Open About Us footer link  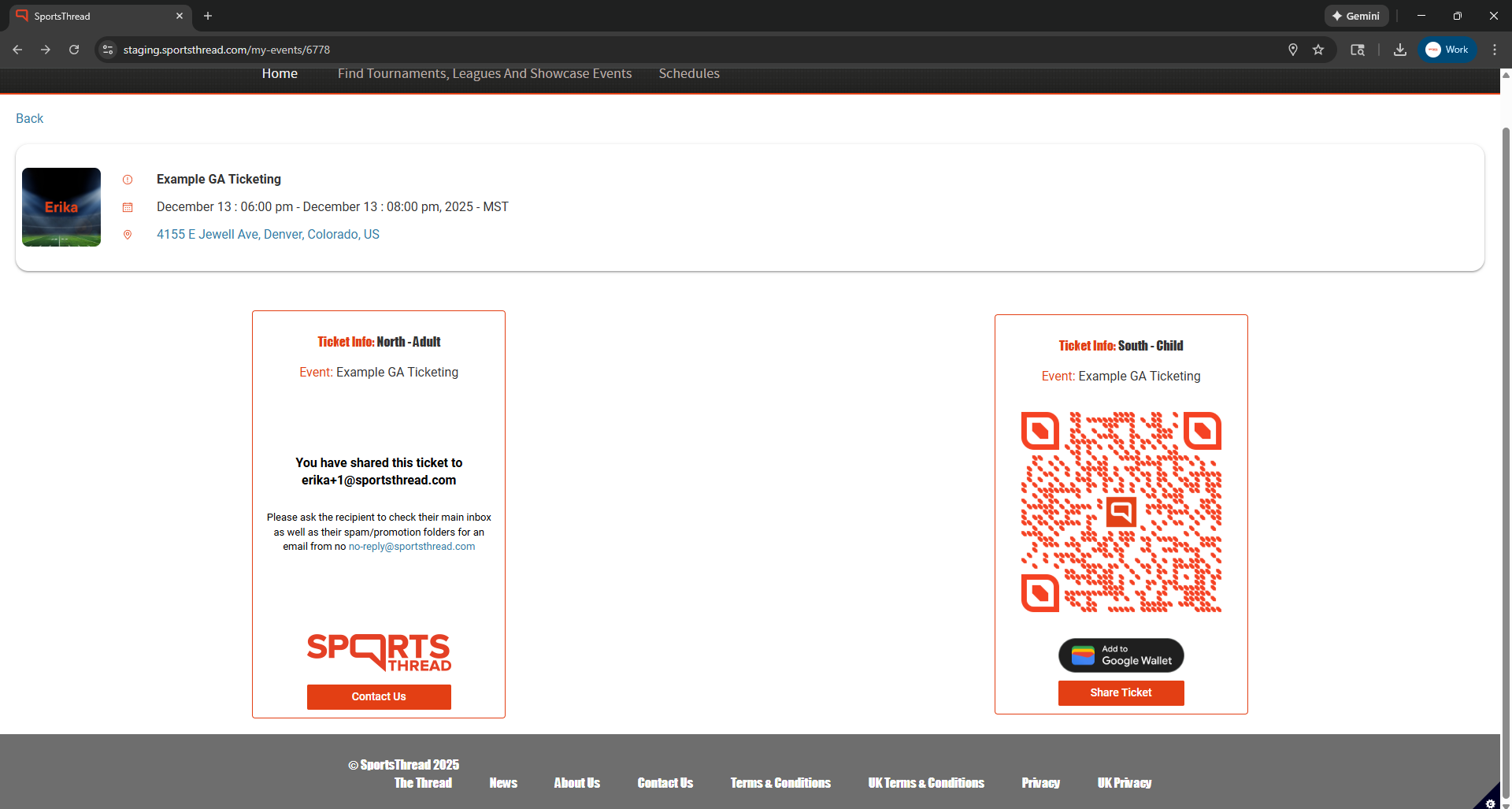[x=577, y=783]
